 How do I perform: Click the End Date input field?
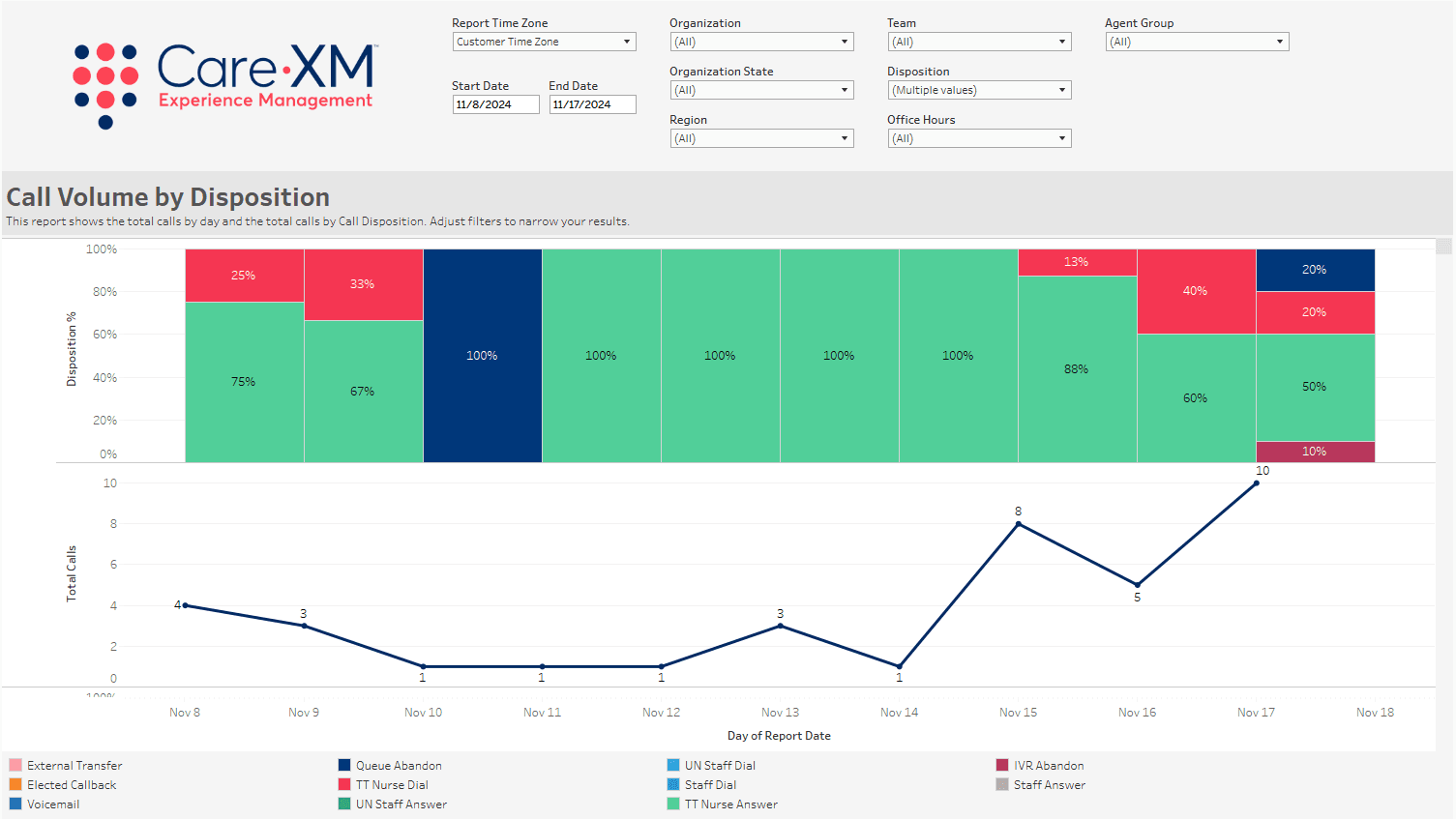click(592, 104)
